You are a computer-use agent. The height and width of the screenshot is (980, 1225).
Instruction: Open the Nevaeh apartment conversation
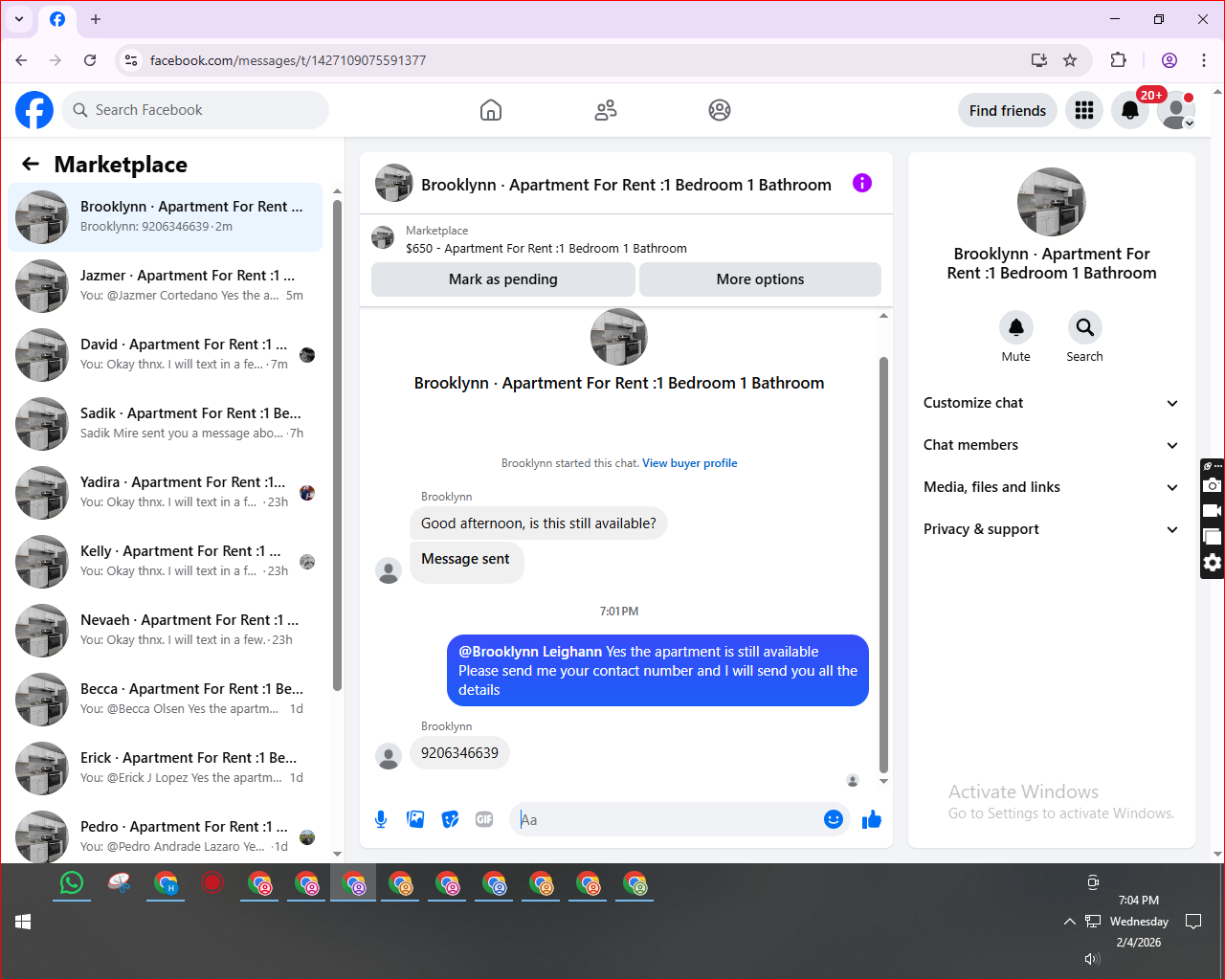(165, 631)
